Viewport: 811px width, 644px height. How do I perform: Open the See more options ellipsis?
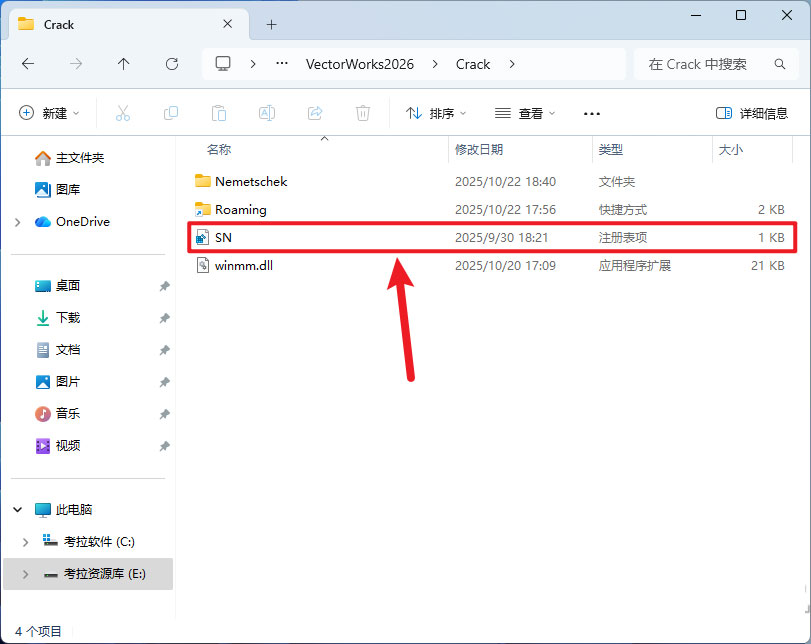point(592,114)
